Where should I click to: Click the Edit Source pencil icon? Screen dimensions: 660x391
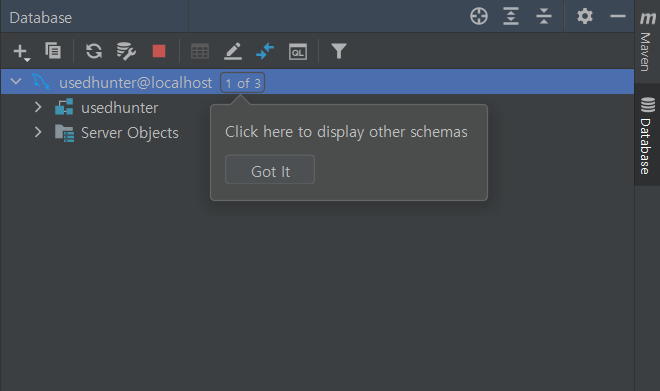(x=233, y=51)
